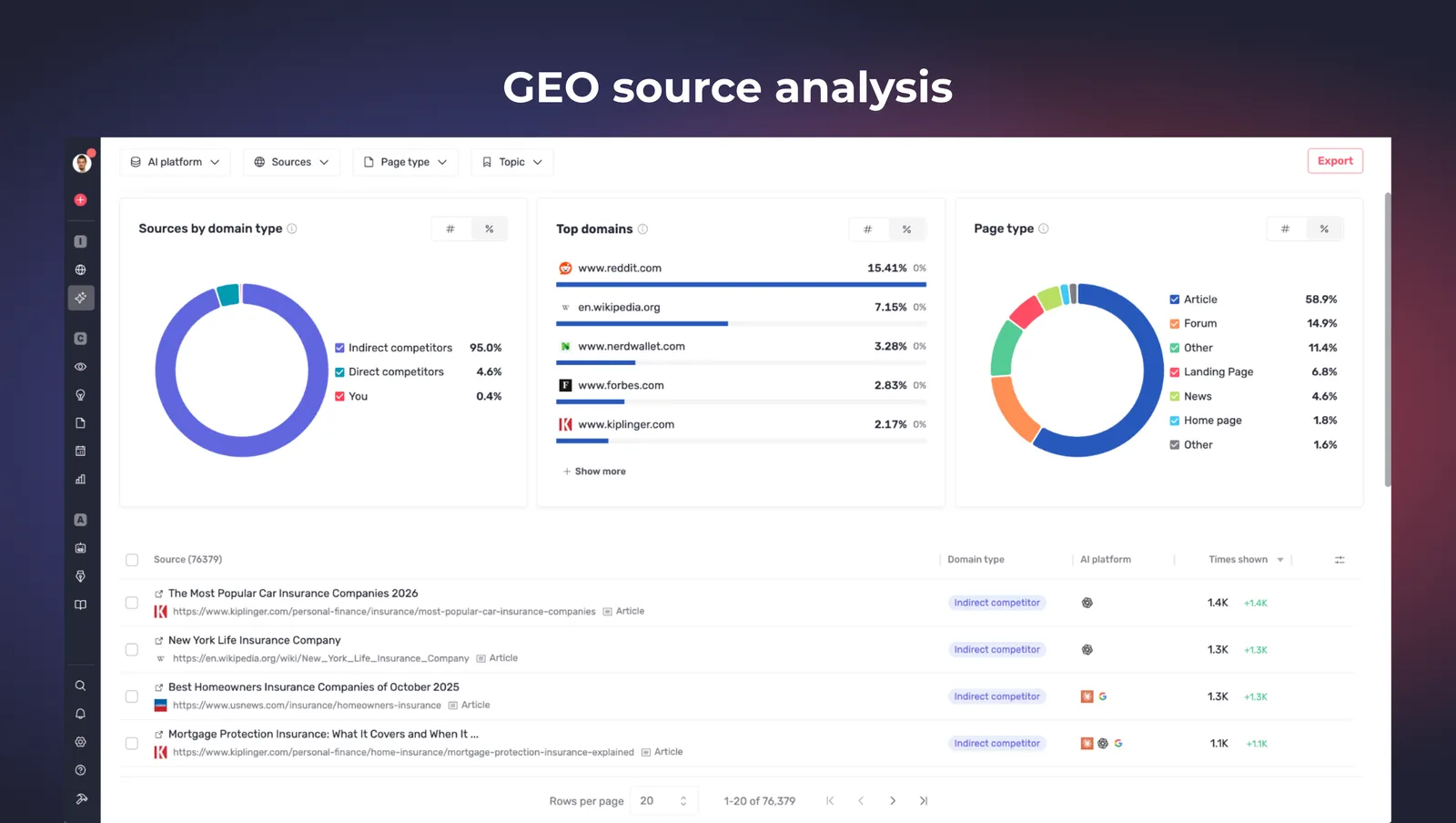Screen dimensions: 1456x823
Task: Click the red plus add icon in sidebar
Action: coord(80,199)
